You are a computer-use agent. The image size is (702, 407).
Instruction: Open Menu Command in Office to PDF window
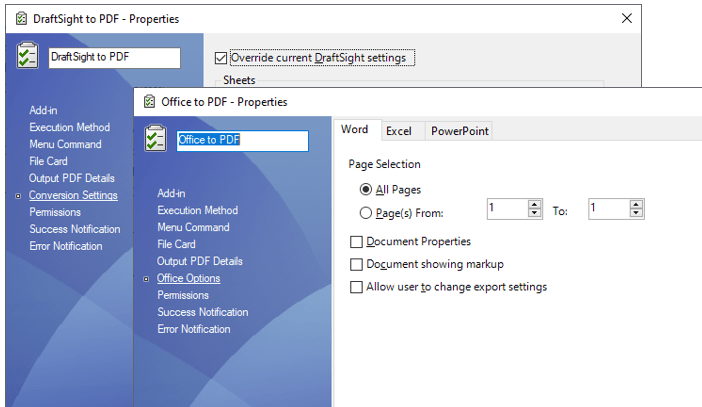[x=193, y=227]
